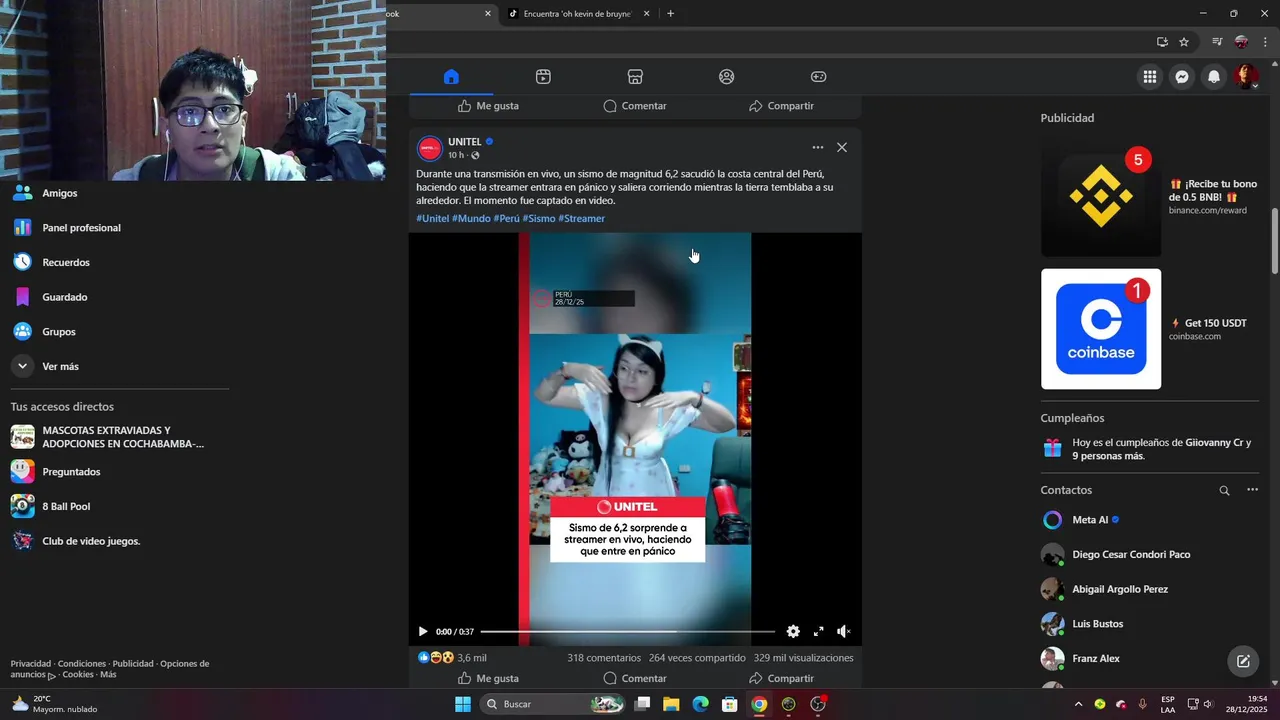Click the #Streamer hashtag

point(582,218)
